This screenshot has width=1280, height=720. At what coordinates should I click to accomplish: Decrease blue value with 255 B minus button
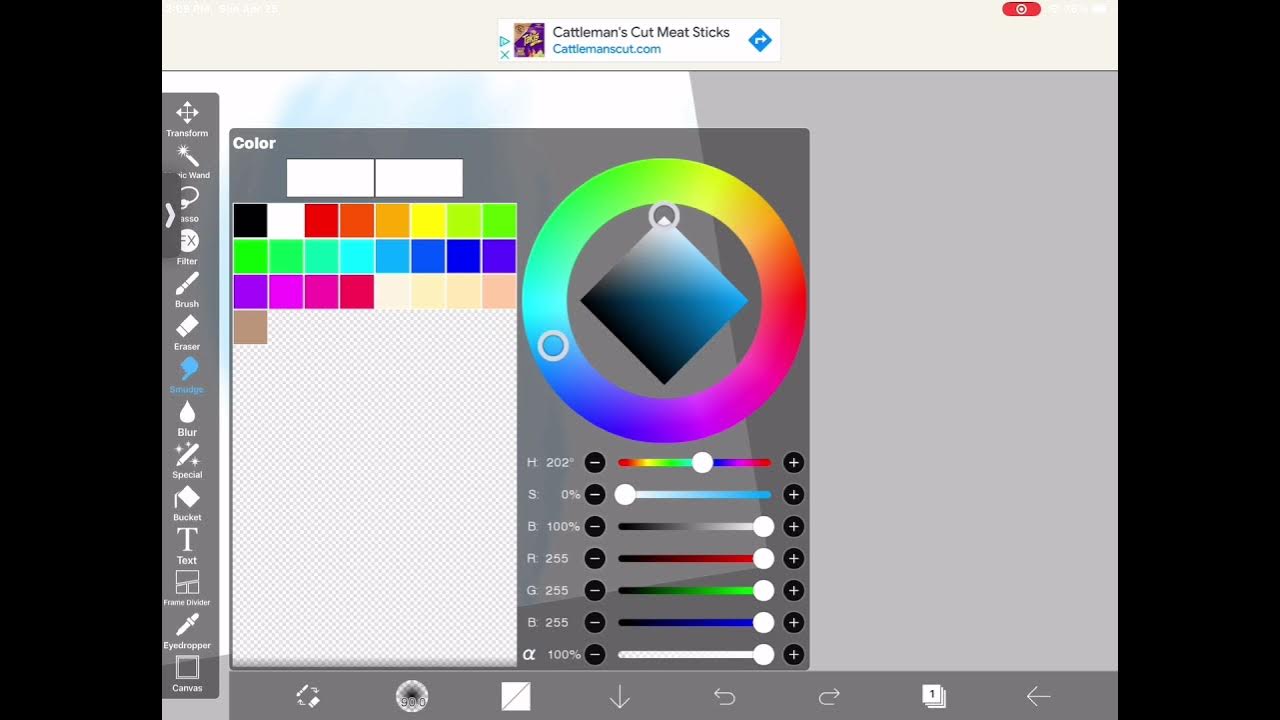595,623
